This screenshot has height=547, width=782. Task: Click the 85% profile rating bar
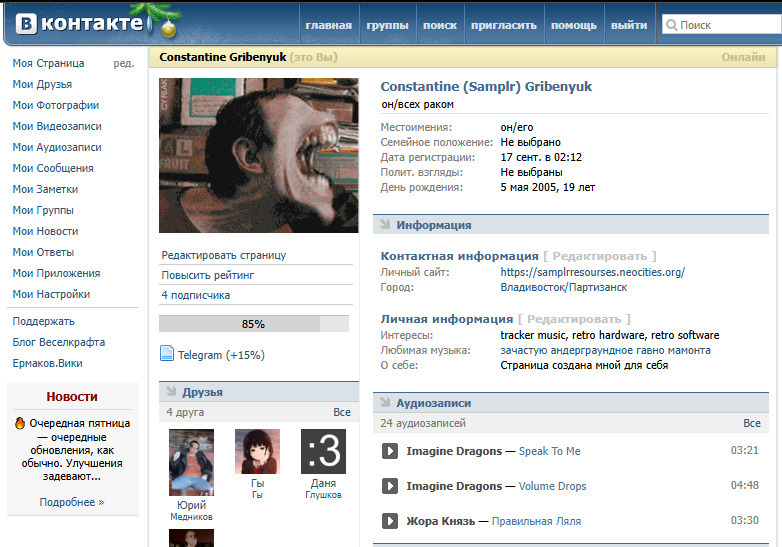click(x=254, y=324)
